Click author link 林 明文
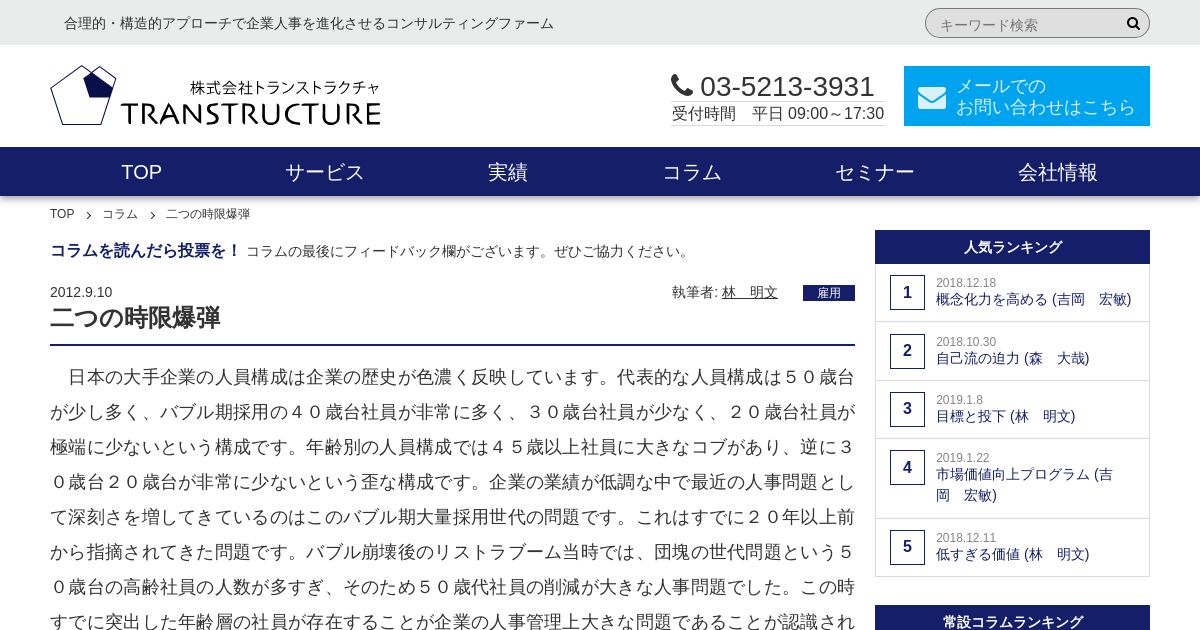 (750, 292)
